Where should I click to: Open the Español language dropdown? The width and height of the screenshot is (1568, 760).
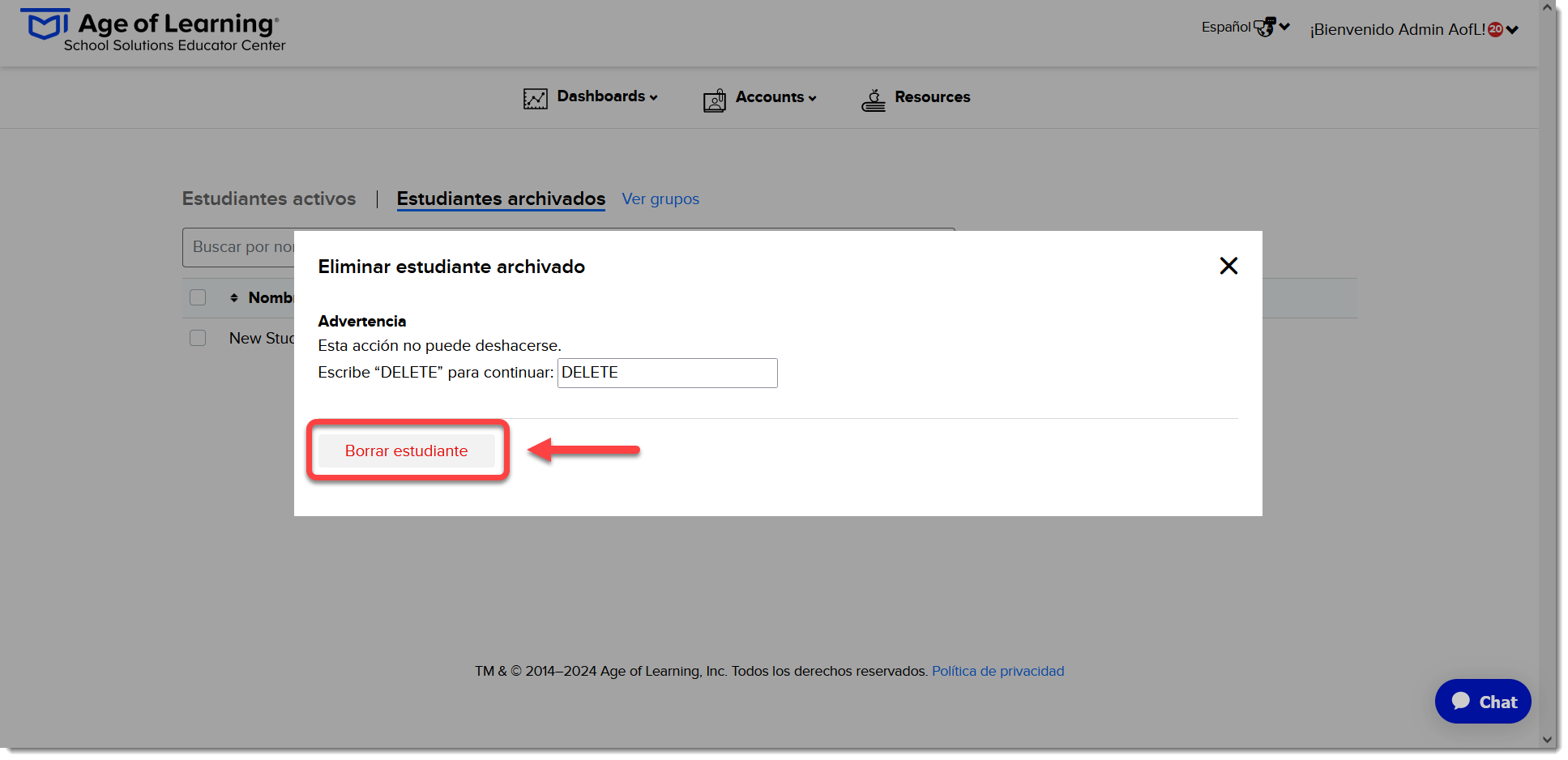(1245, 27)
